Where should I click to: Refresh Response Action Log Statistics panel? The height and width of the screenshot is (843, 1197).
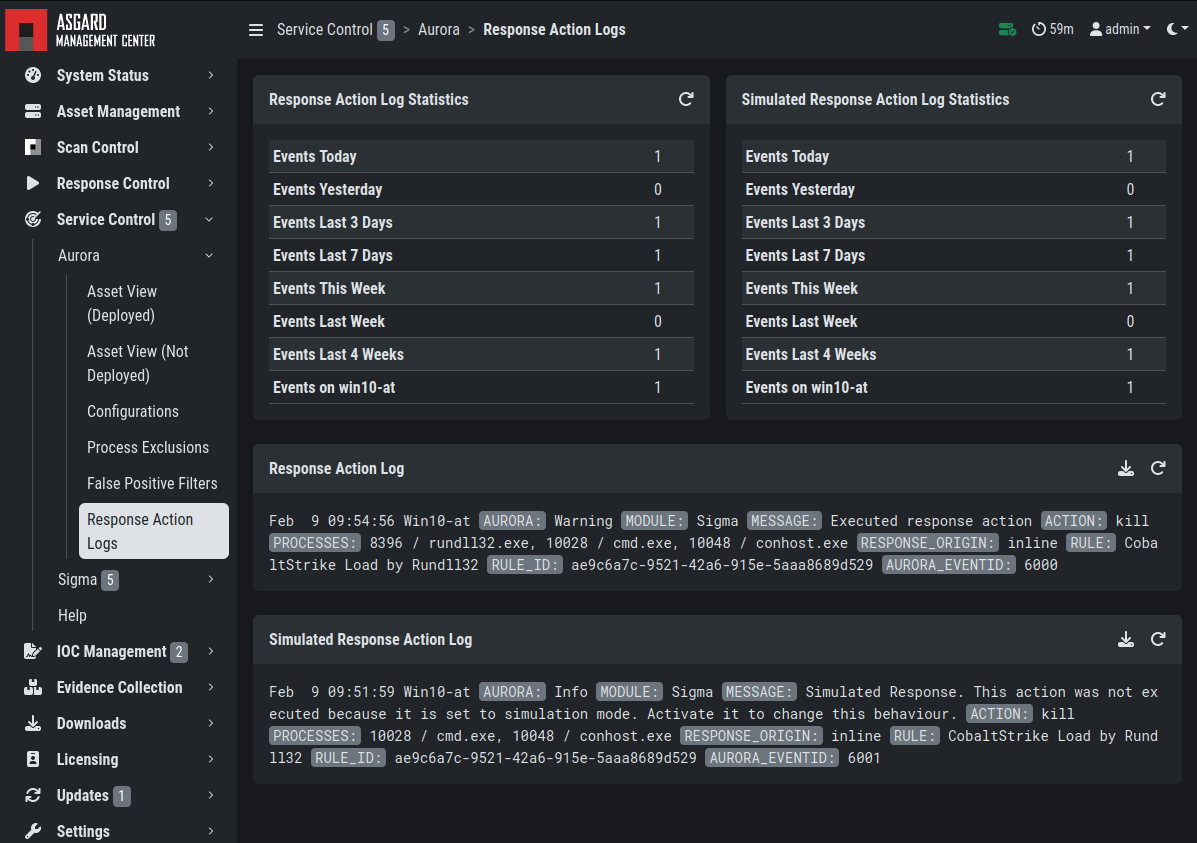tap(686, 99)
